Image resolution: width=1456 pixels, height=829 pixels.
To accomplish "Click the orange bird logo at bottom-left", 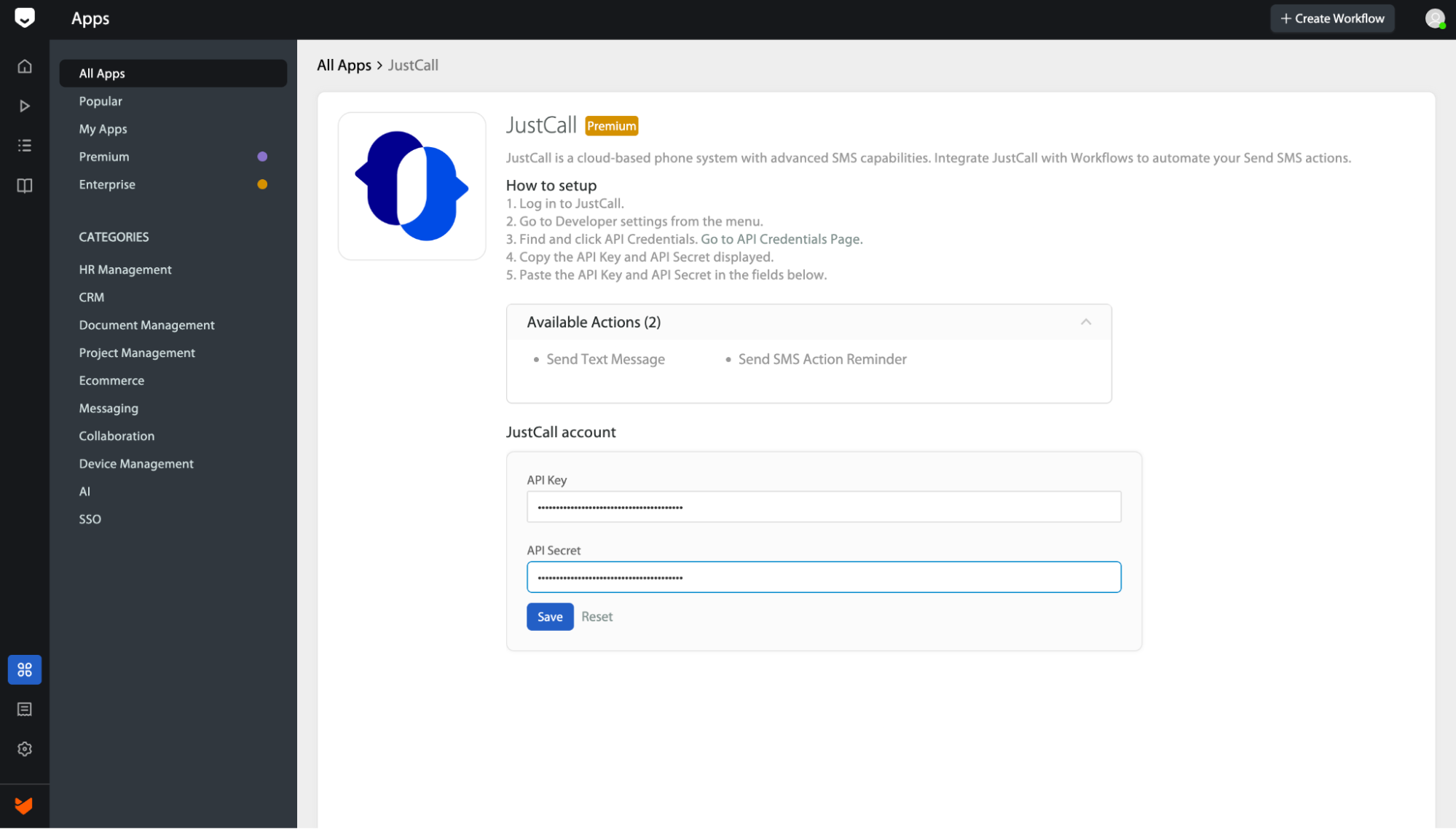I will [24, 806].
